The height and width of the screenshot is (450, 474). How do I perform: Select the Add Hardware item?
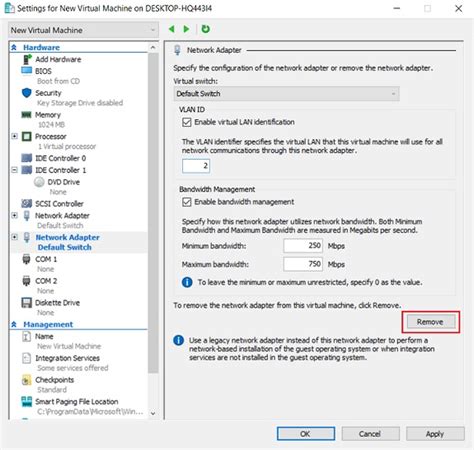[58, 59]
